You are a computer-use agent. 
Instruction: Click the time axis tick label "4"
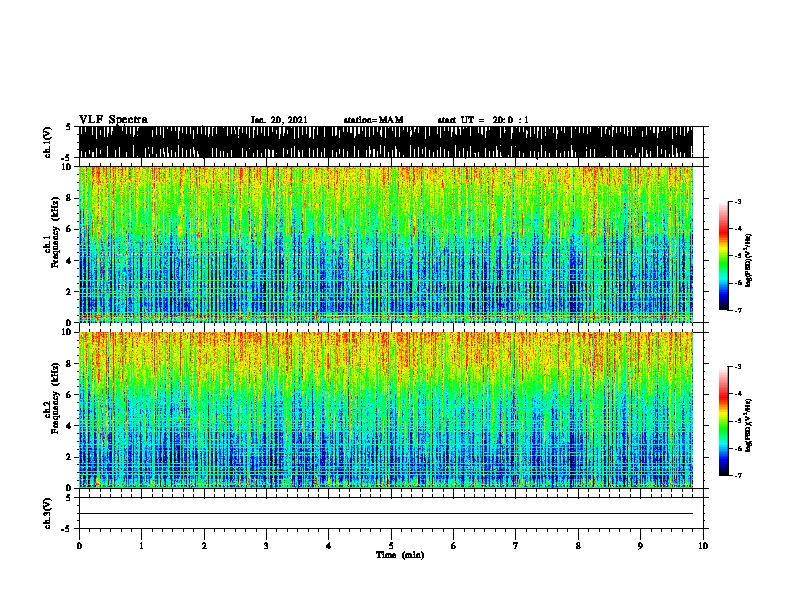point(329,546)
